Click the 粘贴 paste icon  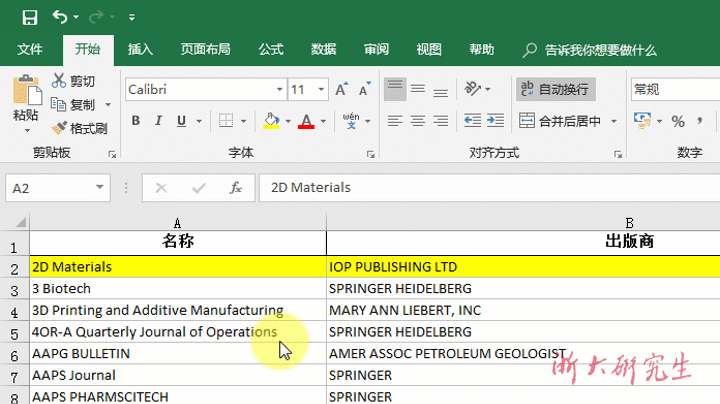[x=27, y=90]
